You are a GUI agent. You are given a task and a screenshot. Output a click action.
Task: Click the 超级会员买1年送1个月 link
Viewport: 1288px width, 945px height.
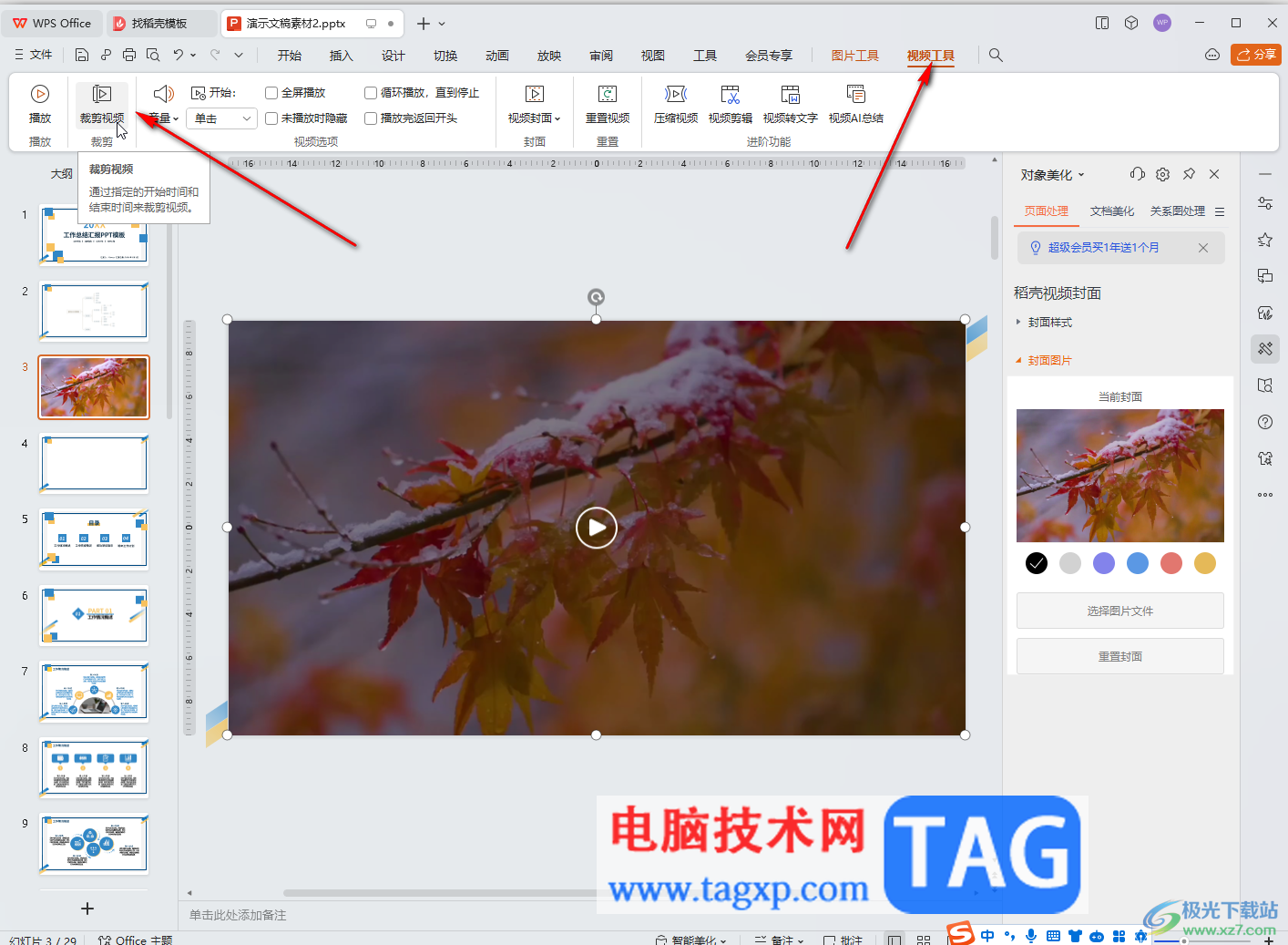1103,248
